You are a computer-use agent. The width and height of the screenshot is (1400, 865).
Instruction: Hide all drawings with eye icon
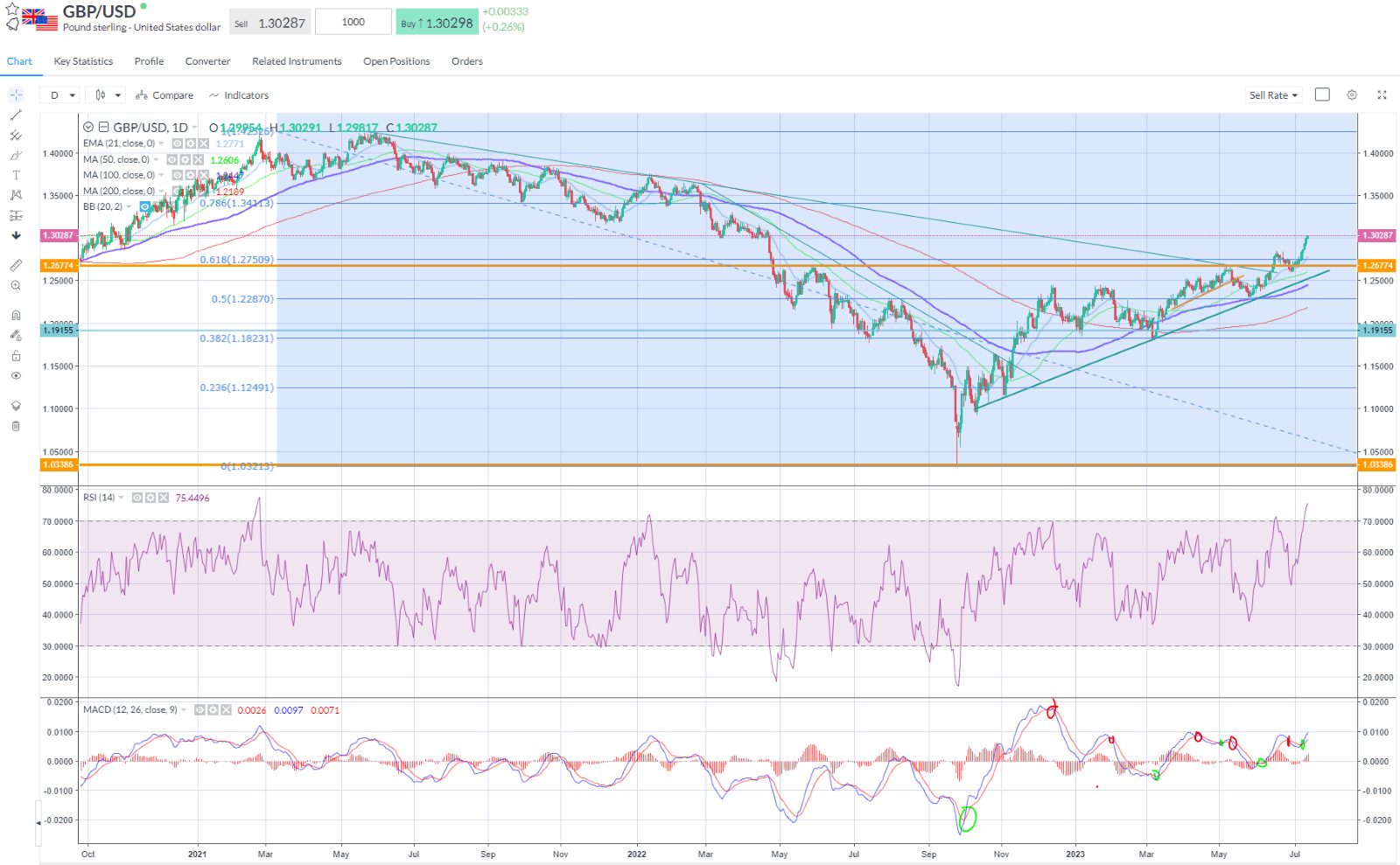click(x=16, y=375)
